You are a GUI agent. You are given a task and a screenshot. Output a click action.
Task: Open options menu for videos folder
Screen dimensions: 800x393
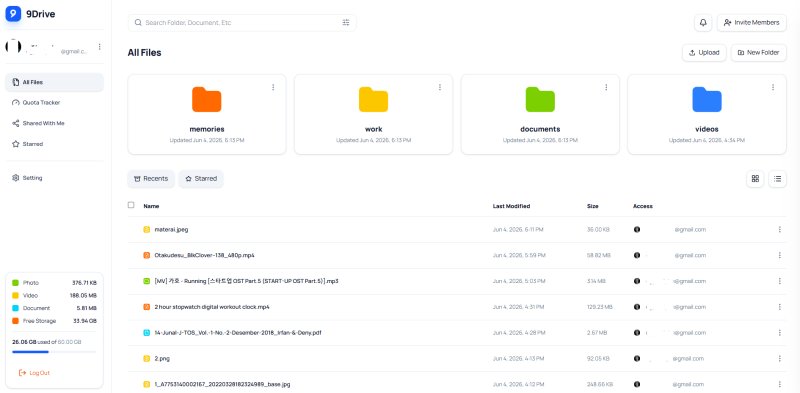[x=773, y=87]
